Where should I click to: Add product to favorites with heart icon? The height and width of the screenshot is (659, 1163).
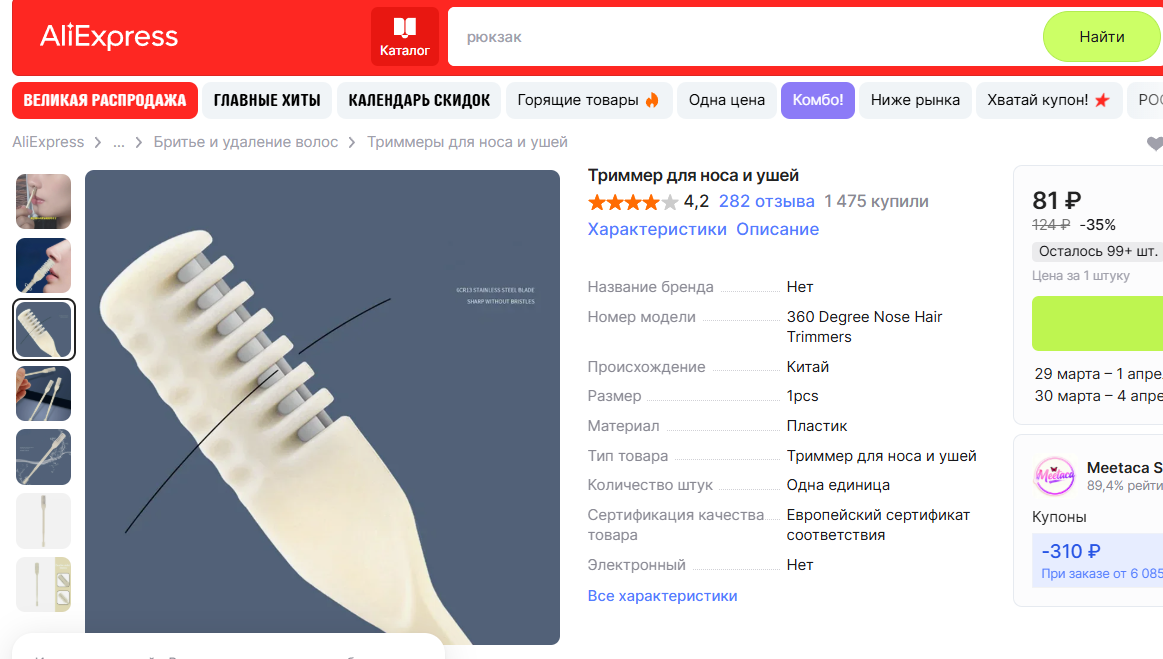tap(1155, 143)
